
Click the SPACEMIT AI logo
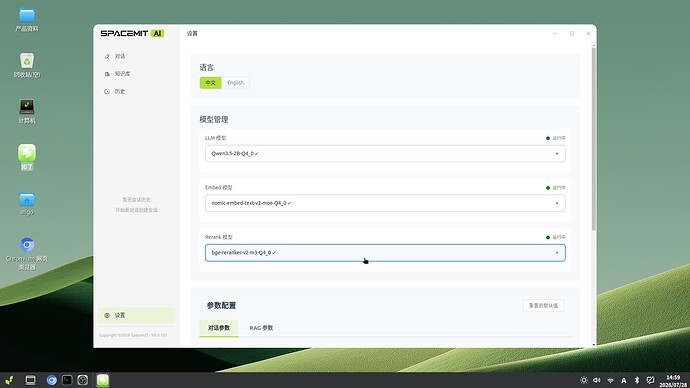click(x=132, y=33)
